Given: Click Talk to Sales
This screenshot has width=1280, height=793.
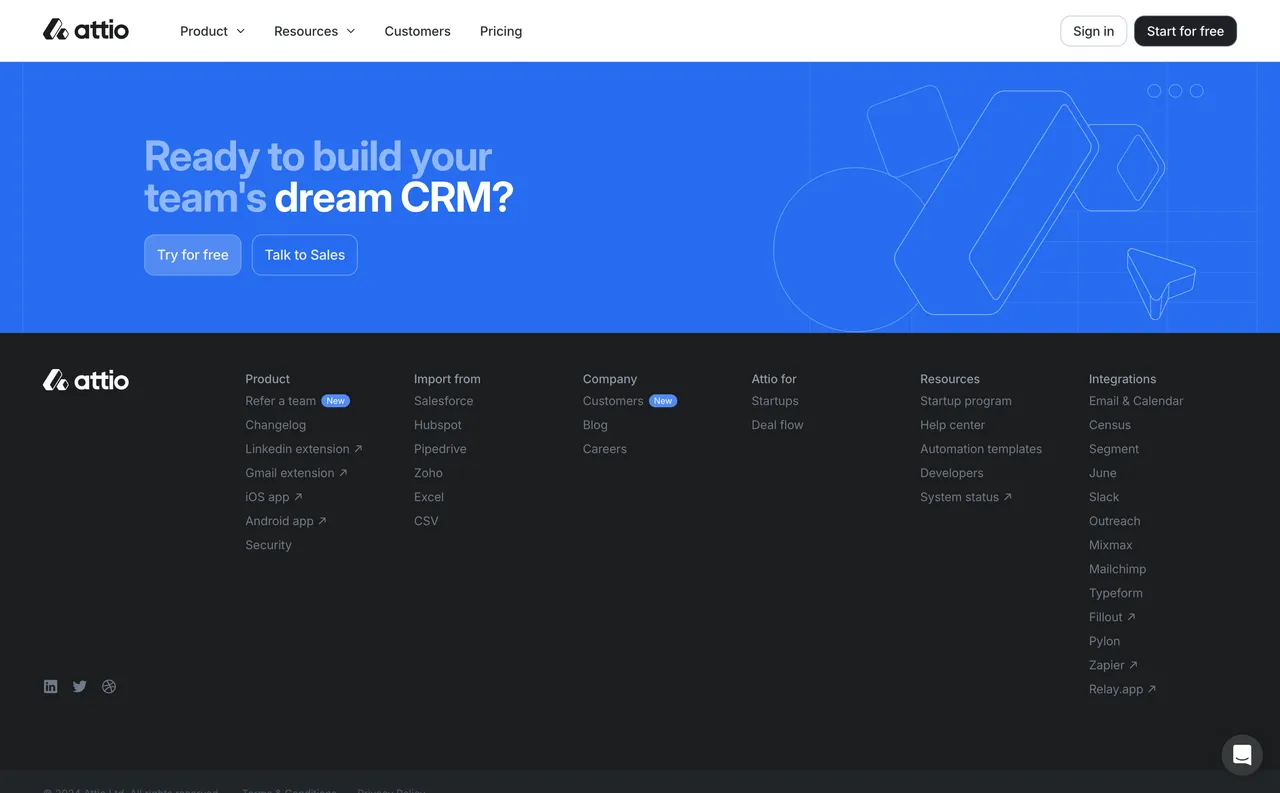Looking at the screenshot, I should pyautogui.click(x=304, y=255).
